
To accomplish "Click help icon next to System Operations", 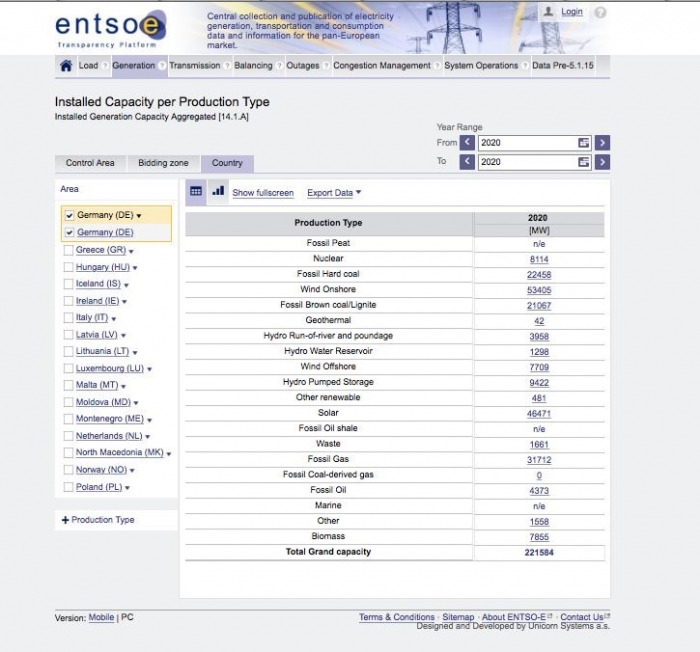I will [x=525, y=66].
